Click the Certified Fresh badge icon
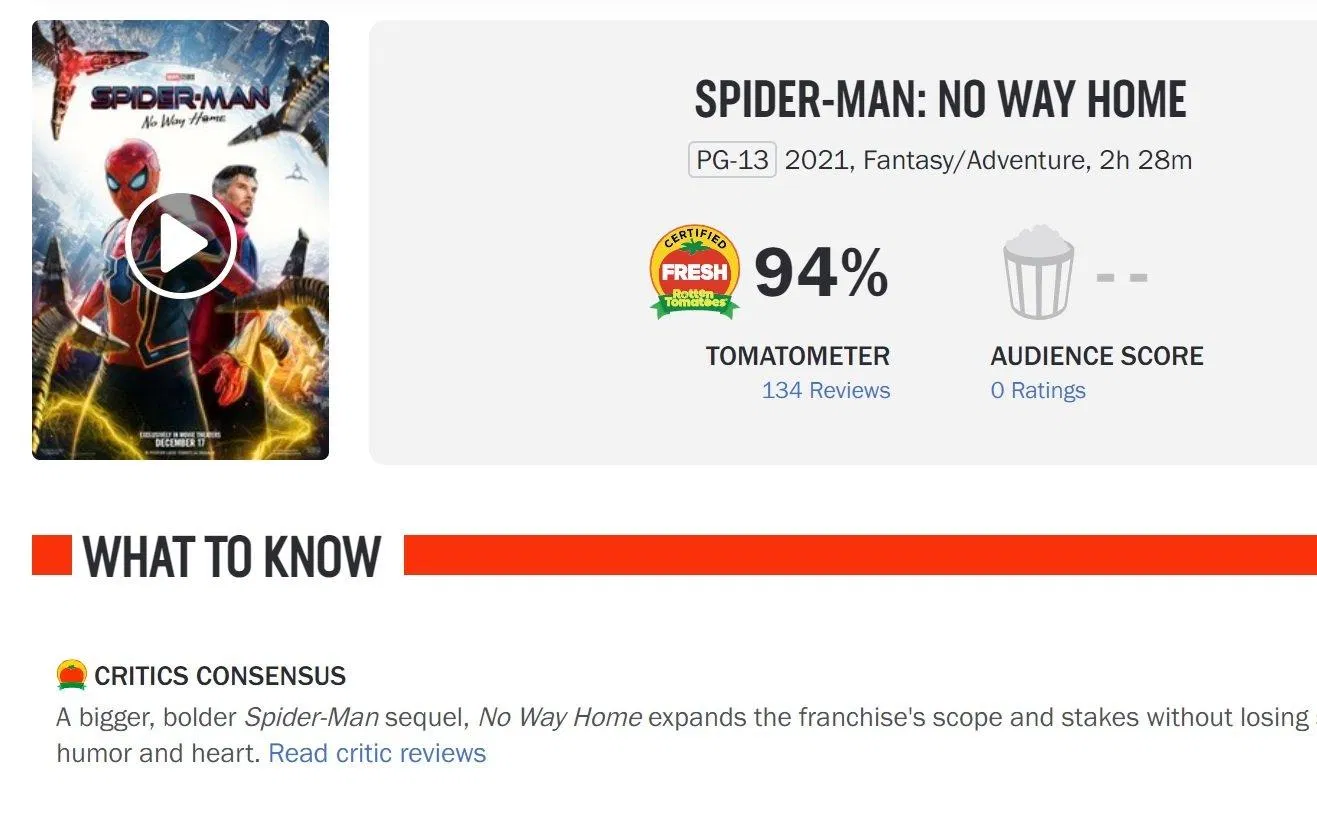 [695, 272]
